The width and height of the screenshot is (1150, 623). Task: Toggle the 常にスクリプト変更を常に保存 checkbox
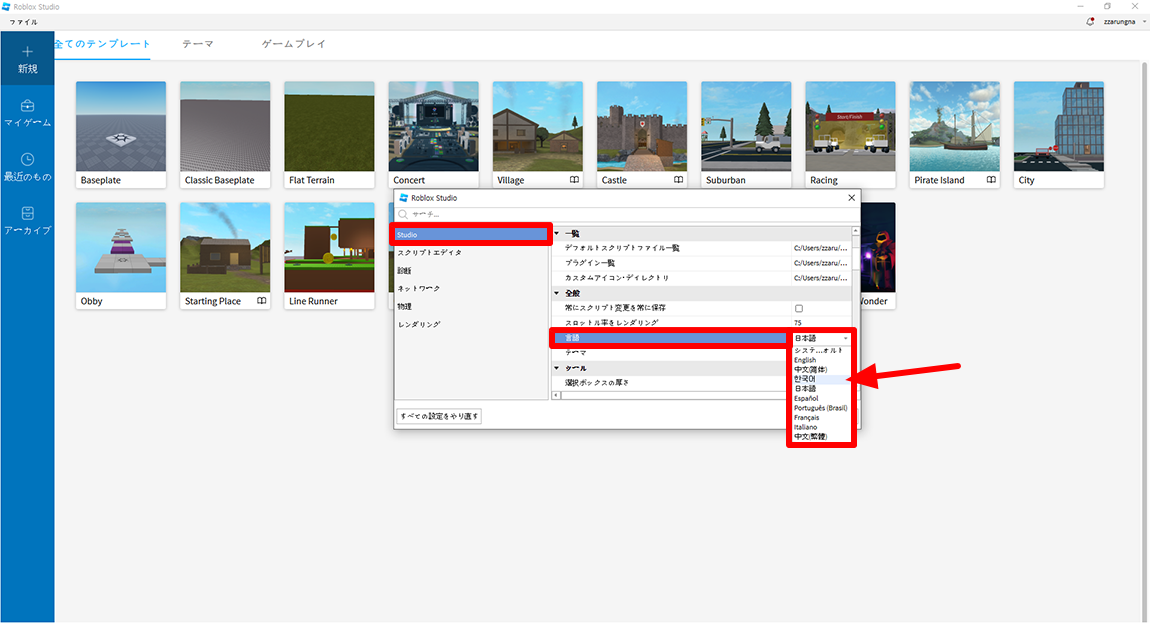point(799,308)
